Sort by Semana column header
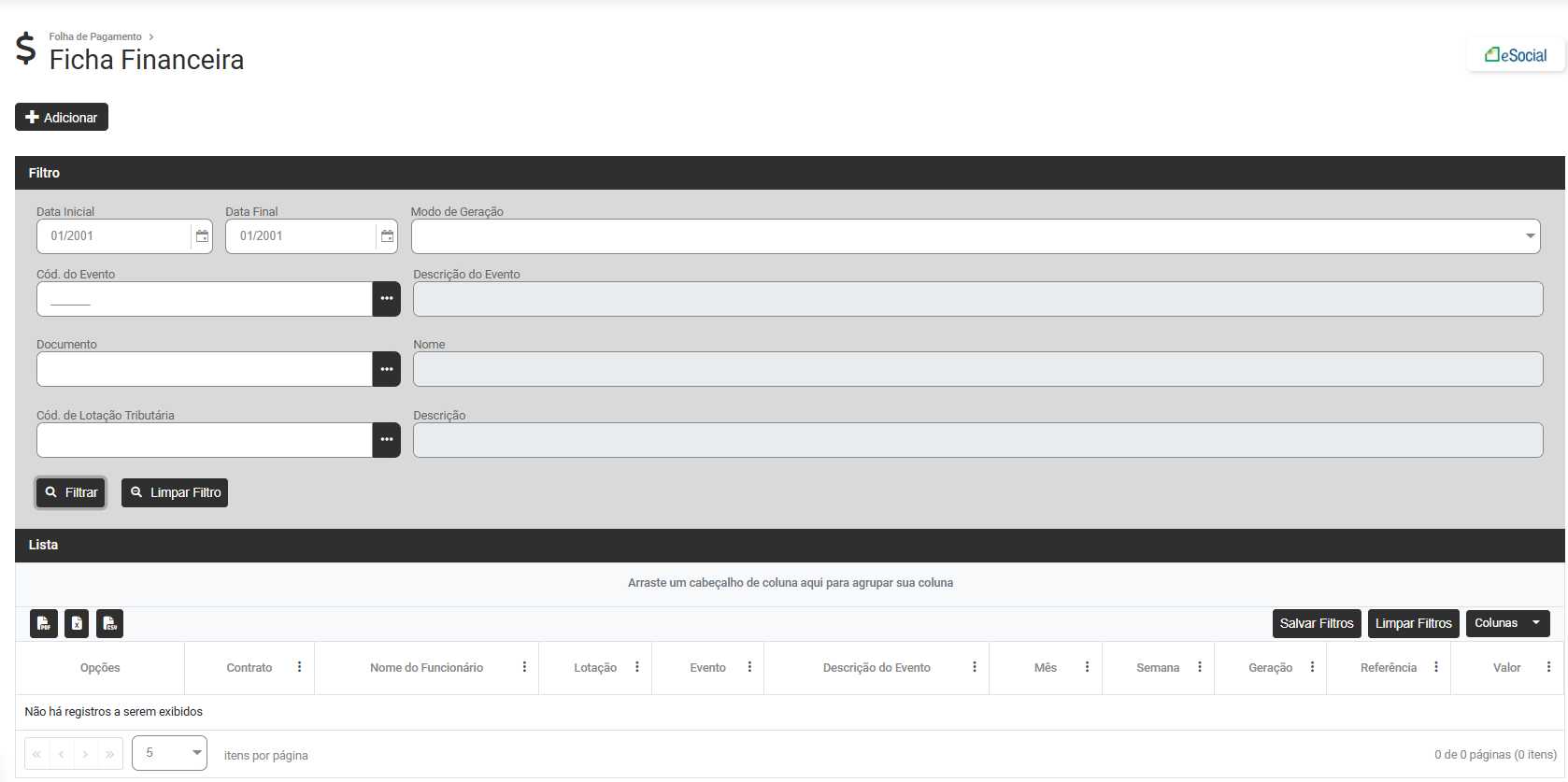Viewport: 1568px width, 782px height. (x=1158, y=668)
